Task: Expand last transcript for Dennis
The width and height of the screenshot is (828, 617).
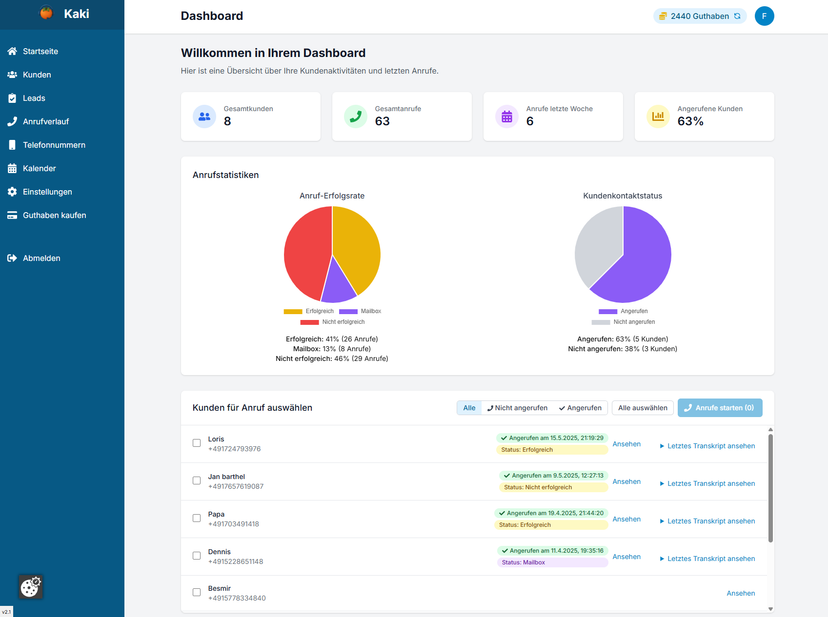Action: click(x=707, y=558)
